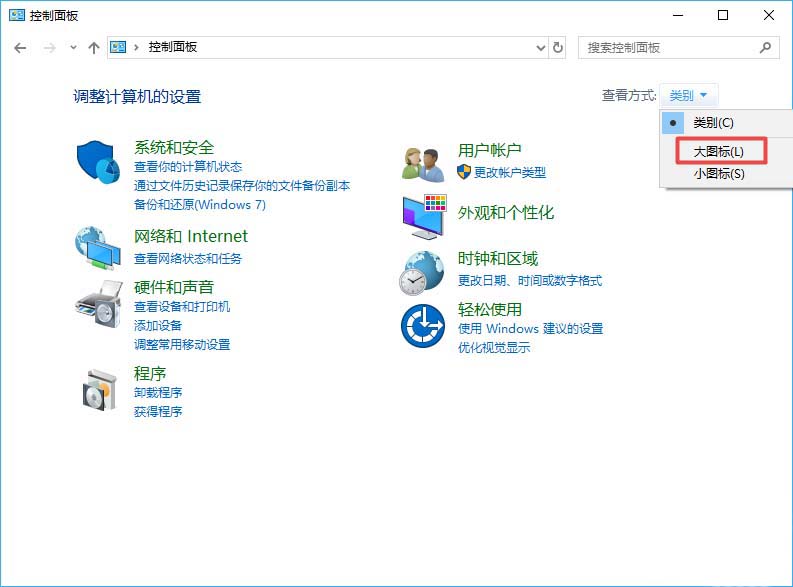
Task: Open 备份和还原(Windows 7) link
Action: tap(200, 205)
